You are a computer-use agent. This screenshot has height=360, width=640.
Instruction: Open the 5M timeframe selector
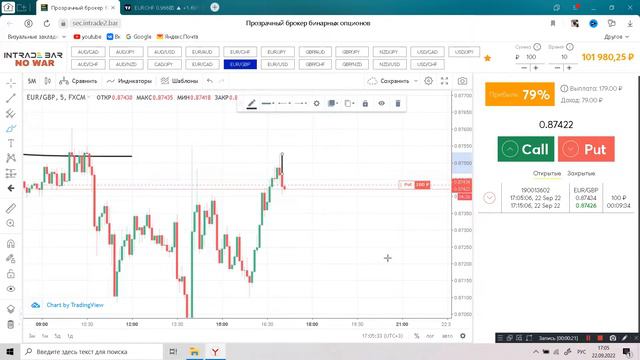[x=32, y=81]
